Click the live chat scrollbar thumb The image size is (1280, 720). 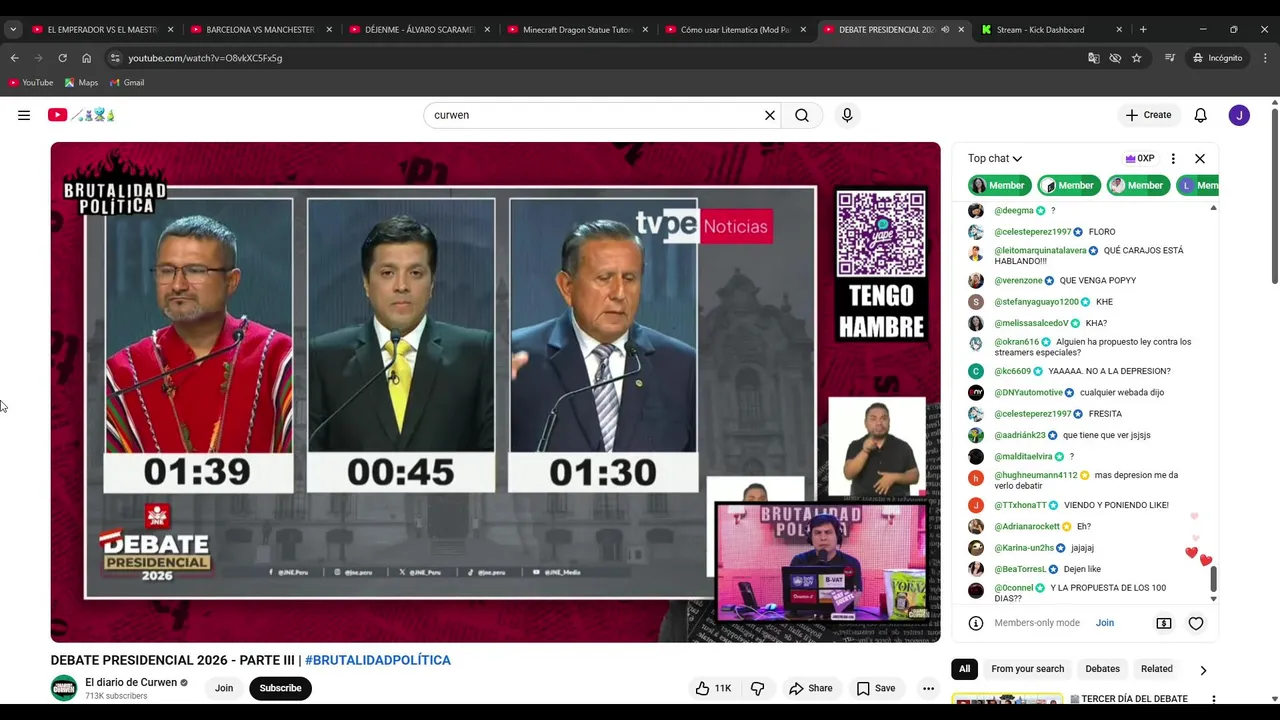pos(1214,579)
